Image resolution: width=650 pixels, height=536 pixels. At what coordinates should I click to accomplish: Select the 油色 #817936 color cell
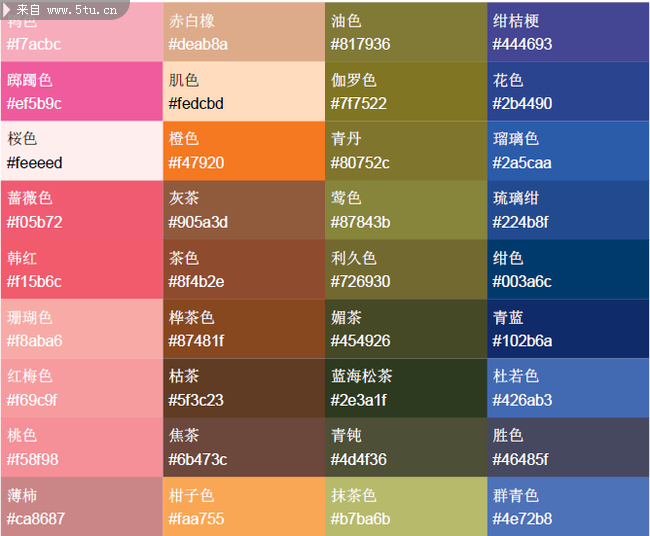[x=406, y=32]
